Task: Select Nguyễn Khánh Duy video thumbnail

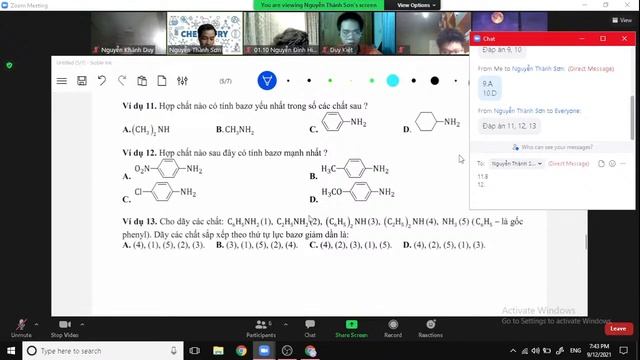Action: point(128,33)
